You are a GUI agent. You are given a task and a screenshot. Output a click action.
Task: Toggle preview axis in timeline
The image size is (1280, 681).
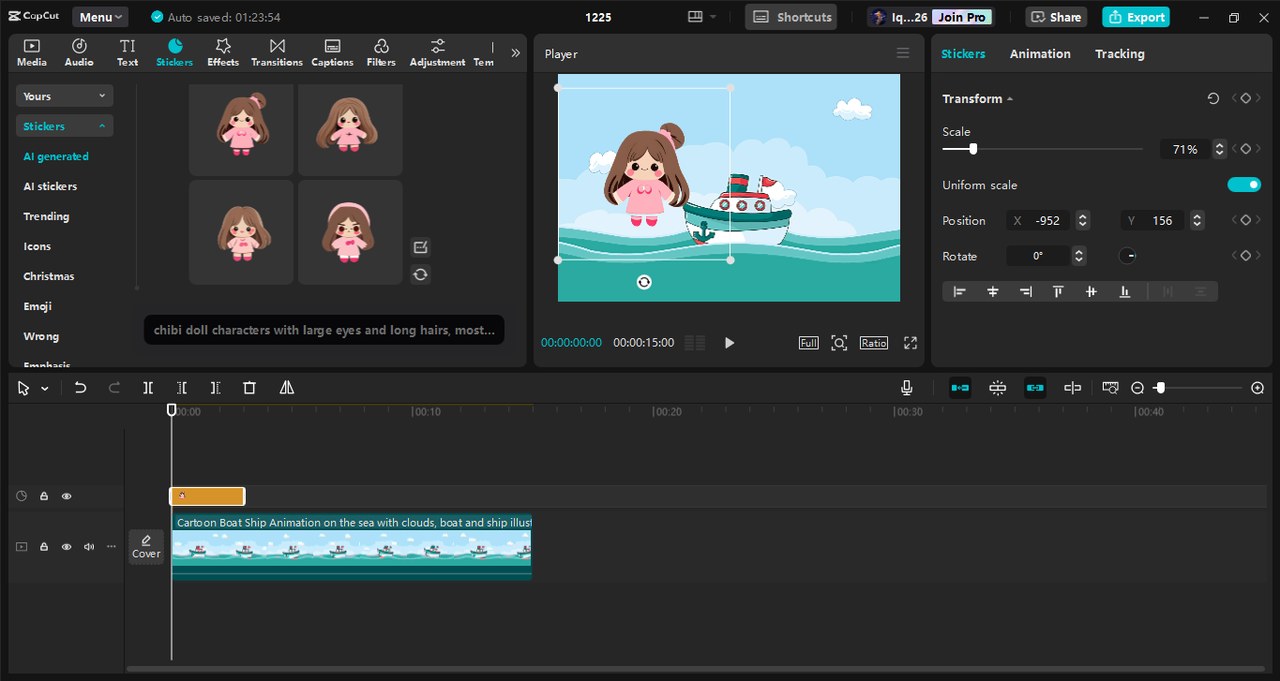[x=1072, y=388]
